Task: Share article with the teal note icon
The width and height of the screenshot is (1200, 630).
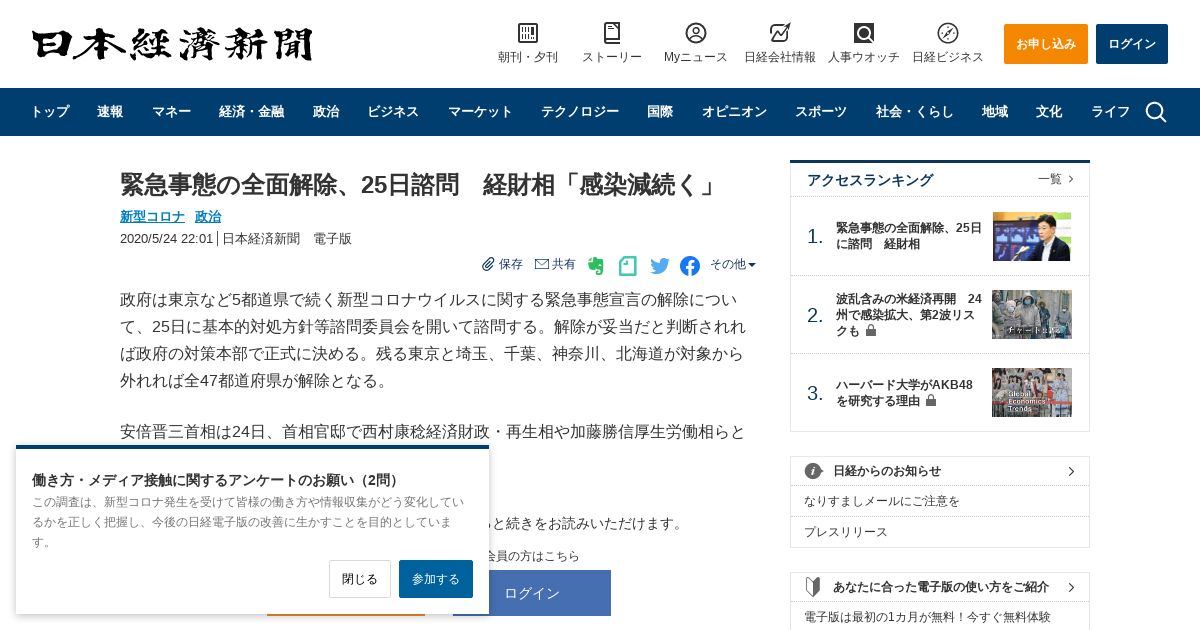Action: (x=627, y=266)
